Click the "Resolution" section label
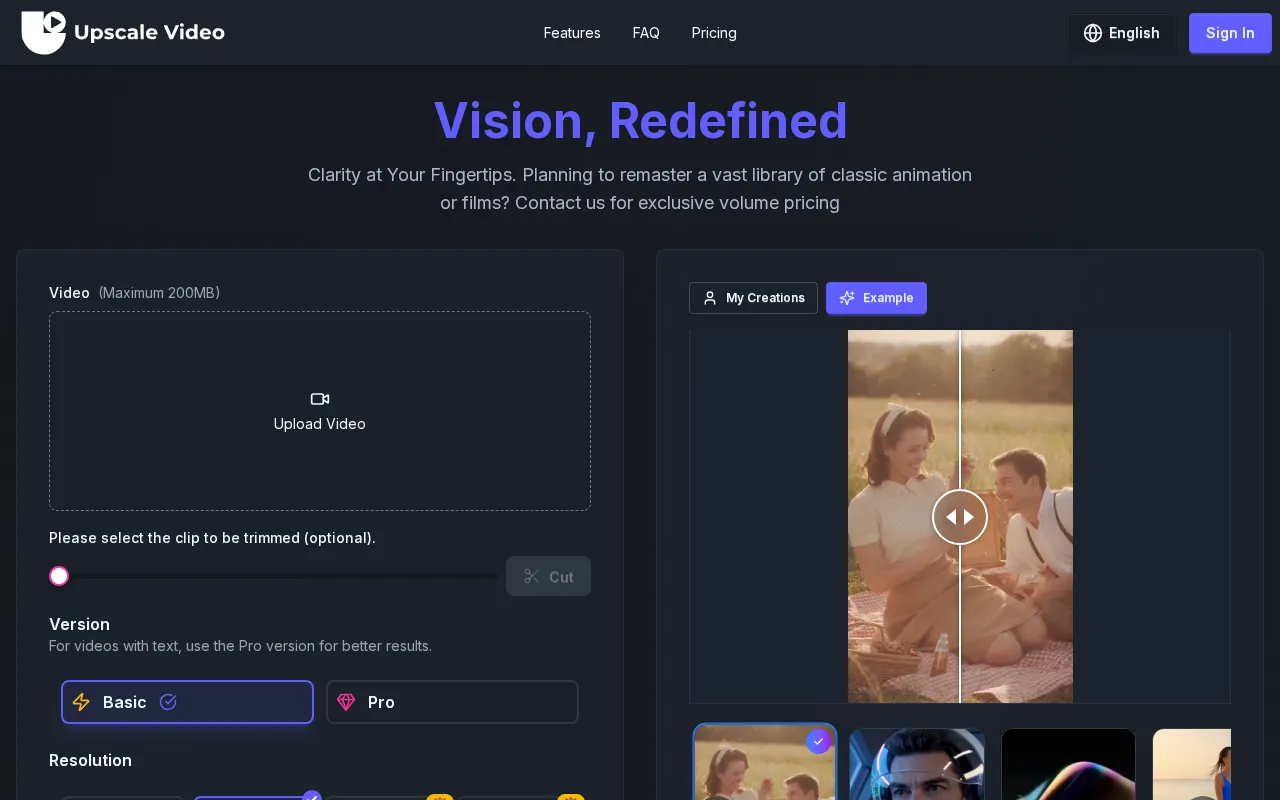Screen dimensions: 1280x800 (90, 760)
